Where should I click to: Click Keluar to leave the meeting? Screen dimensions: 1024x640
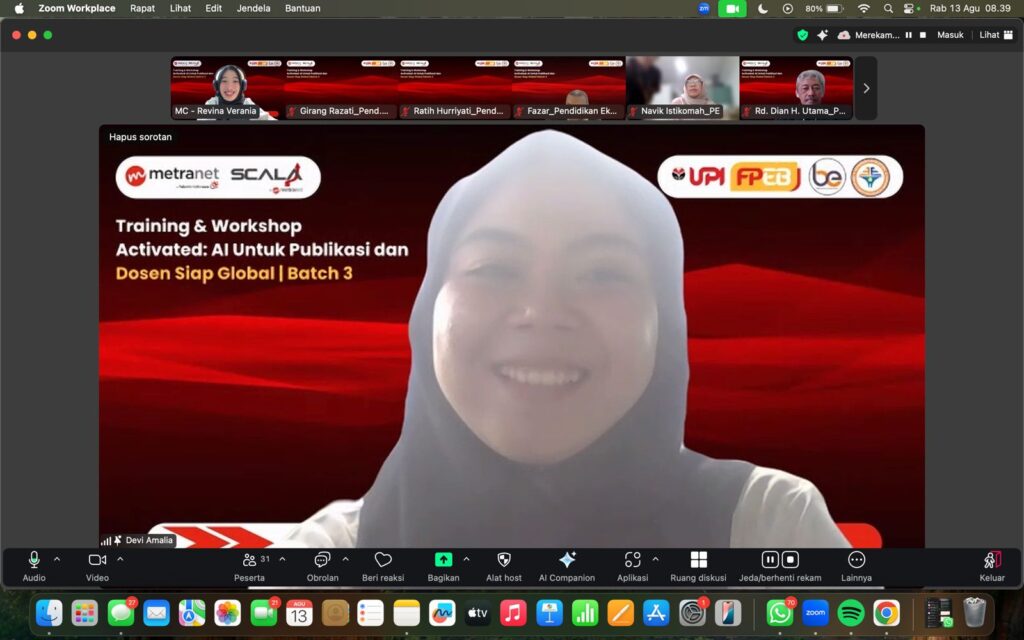(992, 567)
